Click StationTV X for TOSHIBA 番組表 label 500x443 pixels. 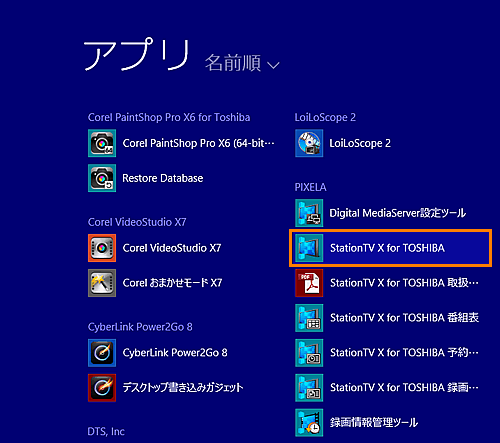(404, 318)
